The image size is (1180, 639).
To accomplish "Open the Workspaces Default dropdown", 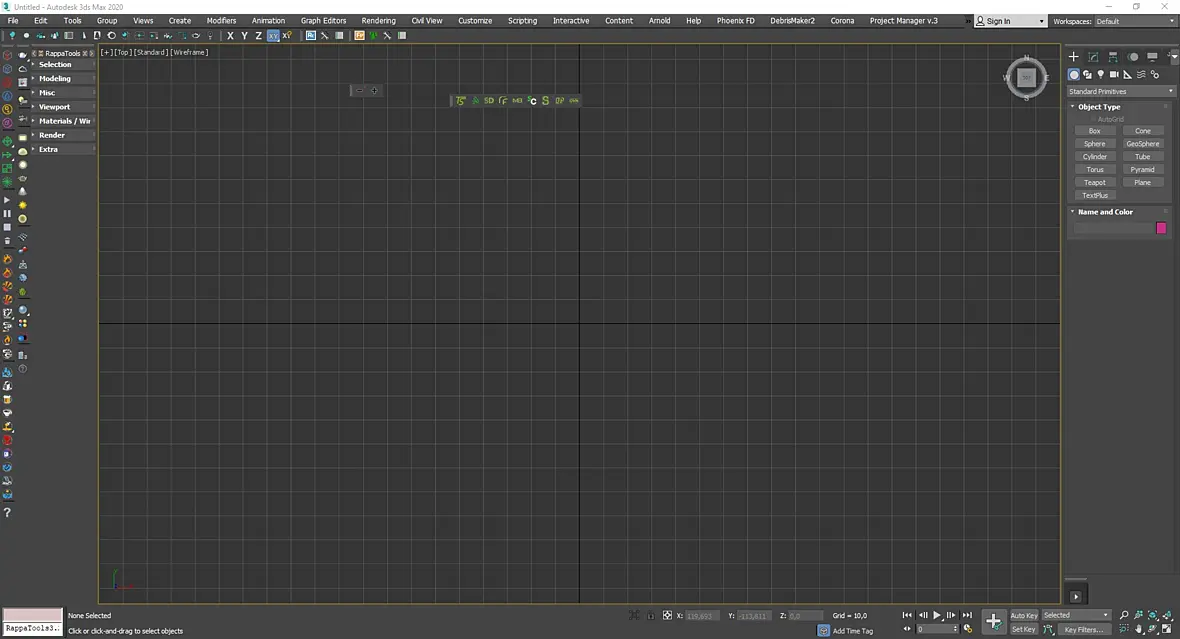I will tap(1135, 21).
